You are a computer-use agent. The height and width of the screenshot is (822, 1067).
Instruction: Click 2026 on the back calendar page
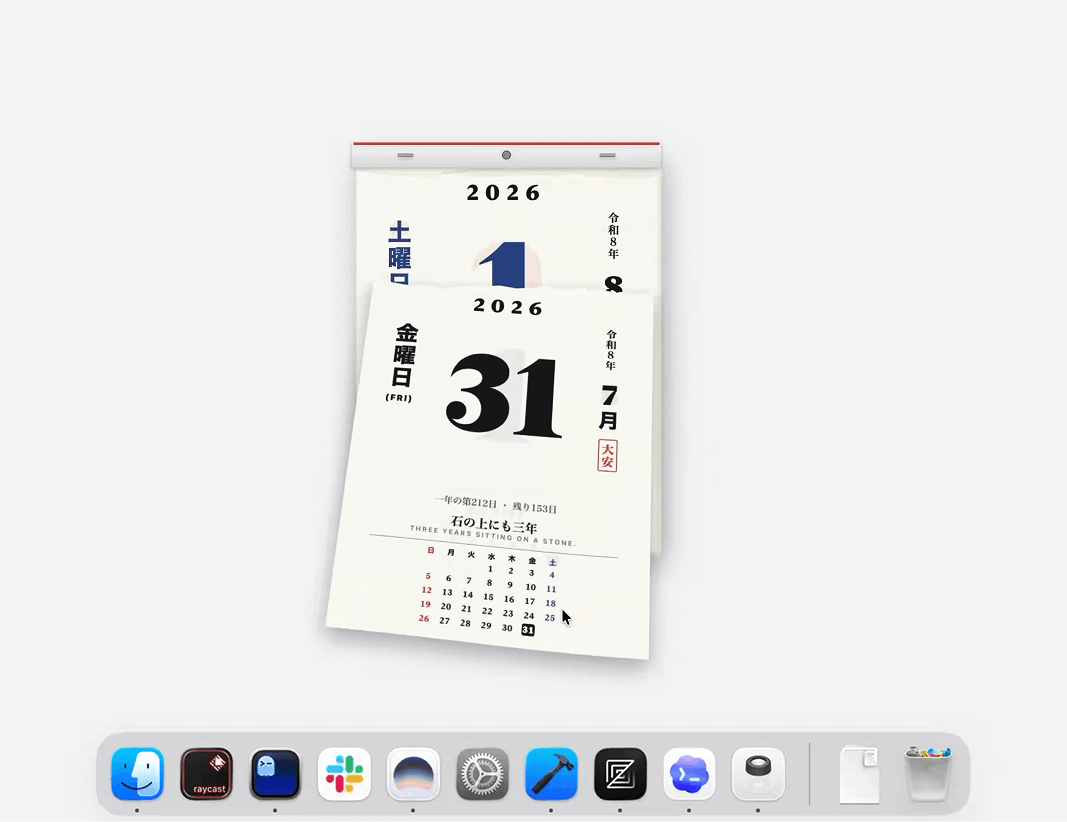click(x=504, y=193)
